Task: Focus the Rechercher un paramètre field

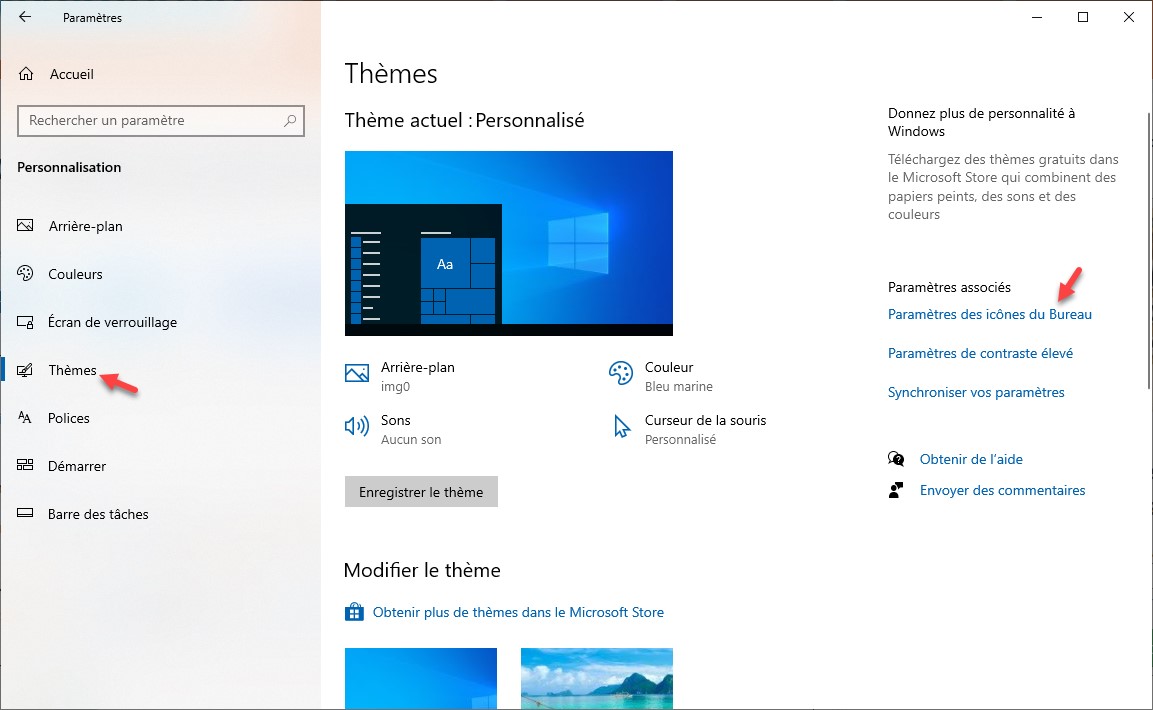Action: click(x=150, y=121)
